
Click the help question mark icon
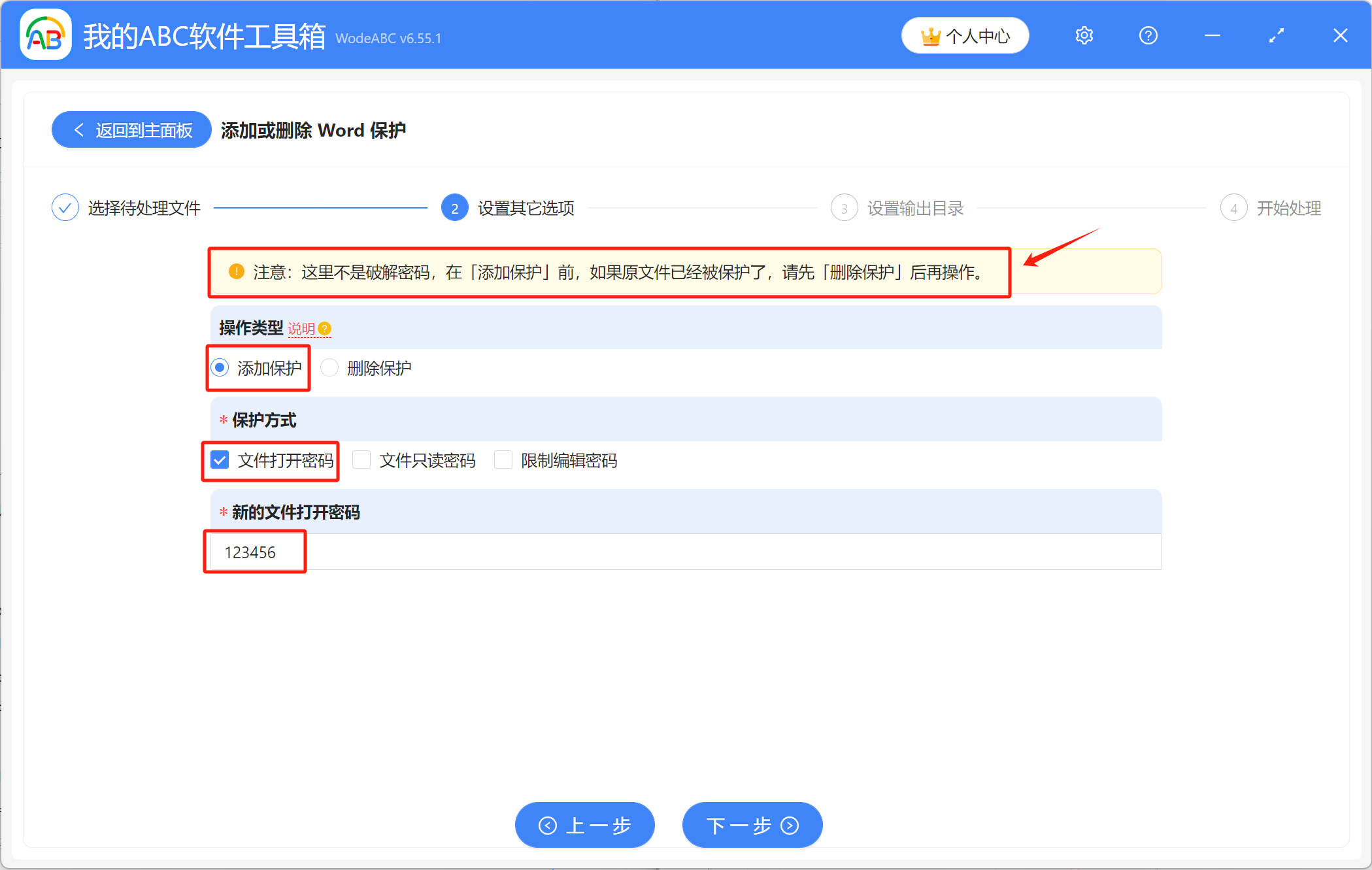click(x=1148, y=36)
